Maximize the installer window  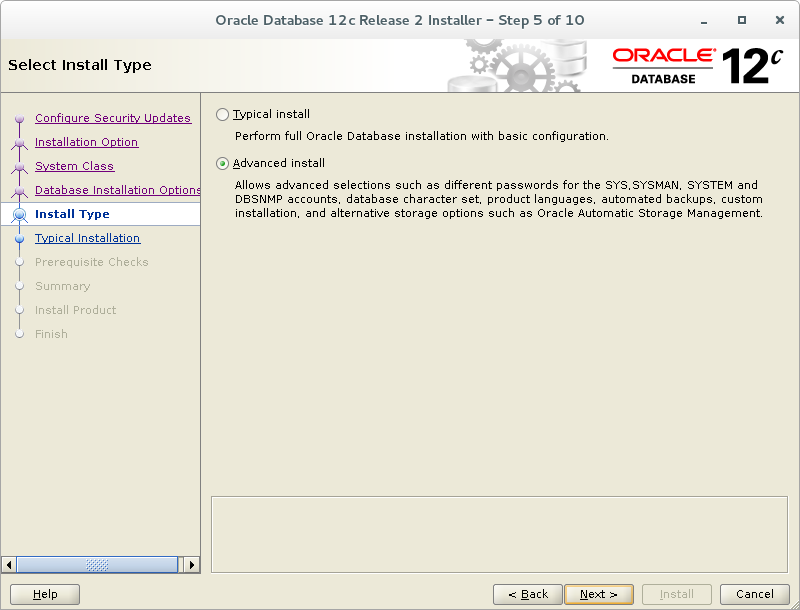742,20
